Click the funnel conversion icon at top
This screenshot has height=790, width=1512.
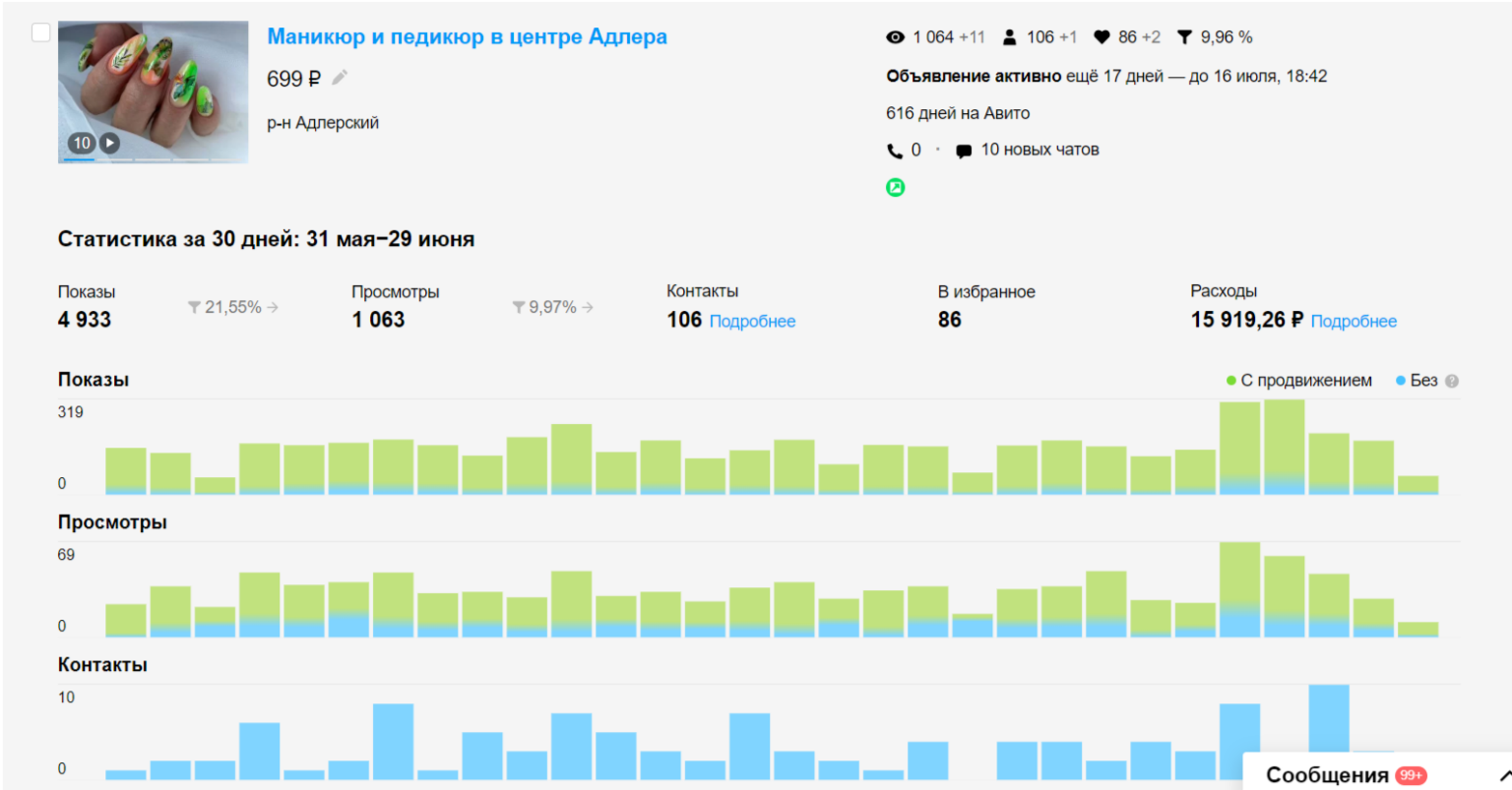point(1184,37)
